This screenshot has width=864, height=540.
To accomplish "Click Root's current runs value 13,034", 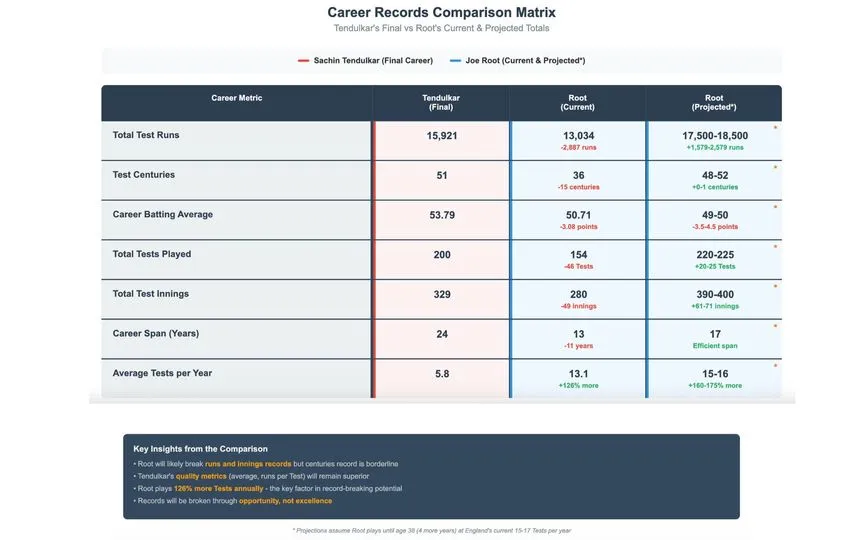I will [x=579, y=136].
